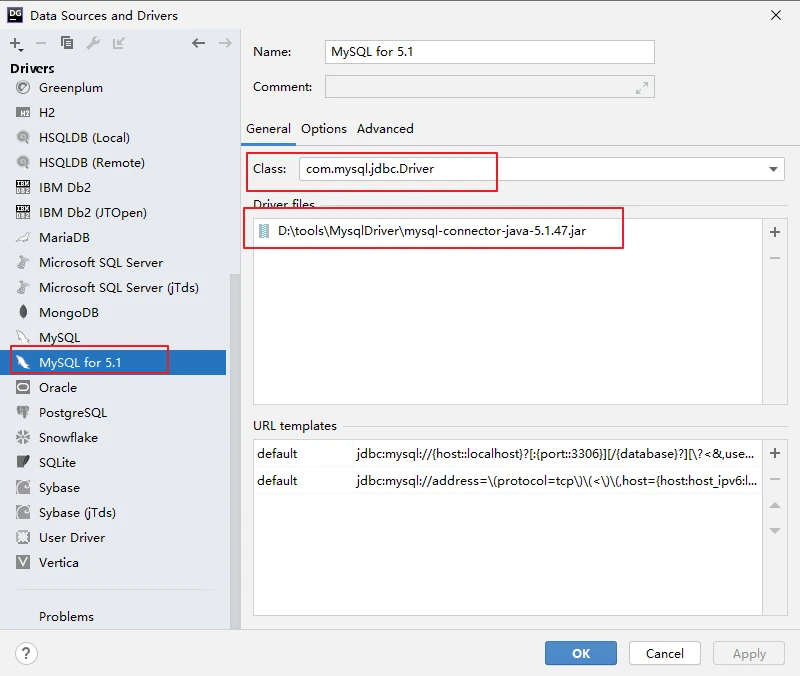
Task: Click the back arrow in toolbar
Action: pos(198,43)
